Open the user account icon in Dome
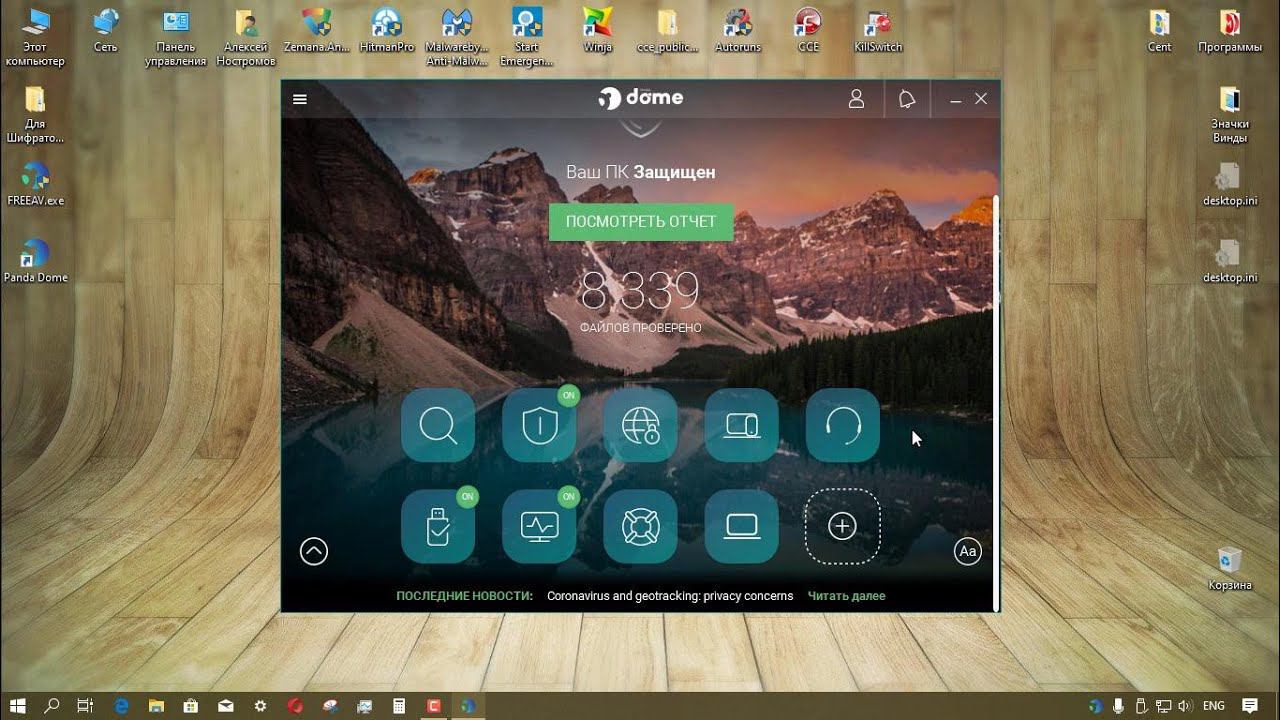The width and height of the screenshot is (1280, 720). pos(856,99)
